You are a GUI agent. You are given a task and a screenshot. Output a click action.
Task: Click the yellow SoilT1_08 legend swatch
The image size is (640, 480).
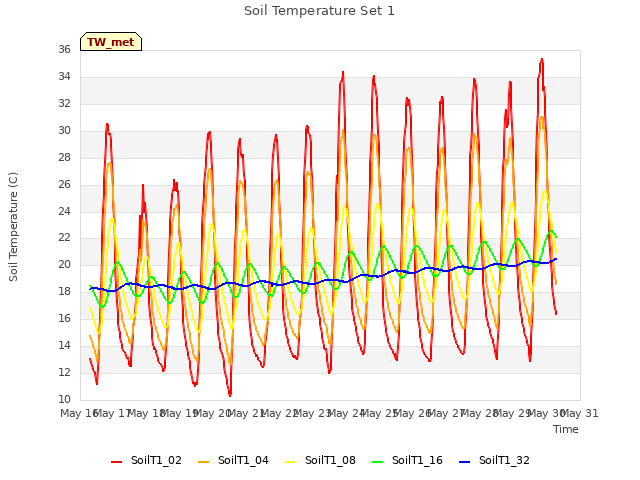pyautogui.click(x=291, y=462)
